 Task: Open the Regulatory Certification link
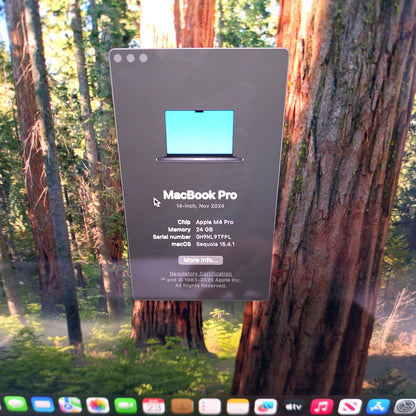pyautogui.click(x=201, y=274)
